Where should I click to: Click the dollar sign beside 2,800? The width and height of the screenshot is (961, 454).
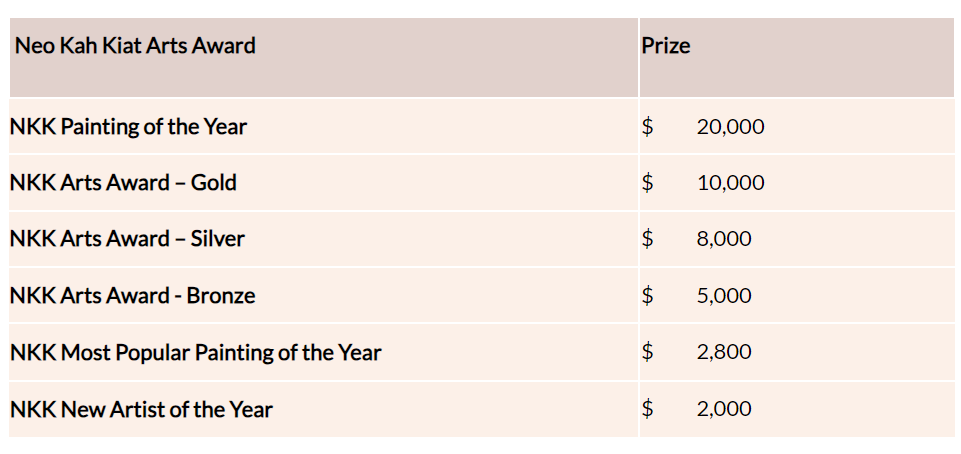click(648, 352)
